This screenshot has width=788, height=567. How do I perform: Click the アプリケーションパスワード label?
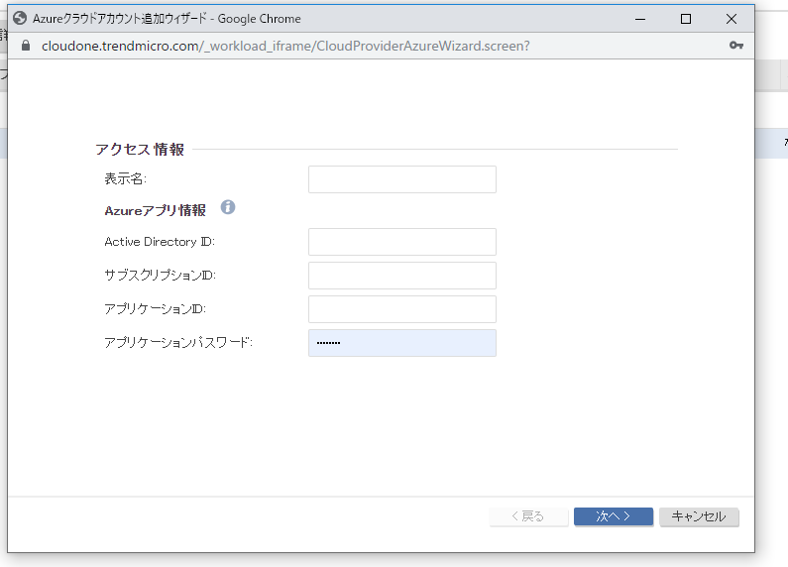tap(178, 342)
